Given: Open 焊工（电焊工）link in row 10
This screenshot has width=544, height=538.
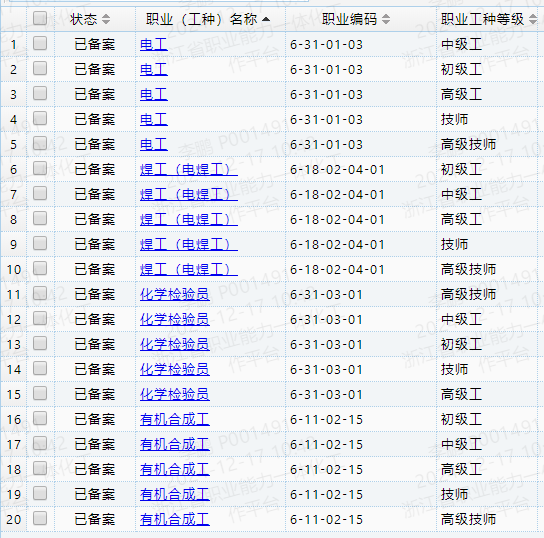Looking at the screenshot, I should coord(189,270).
